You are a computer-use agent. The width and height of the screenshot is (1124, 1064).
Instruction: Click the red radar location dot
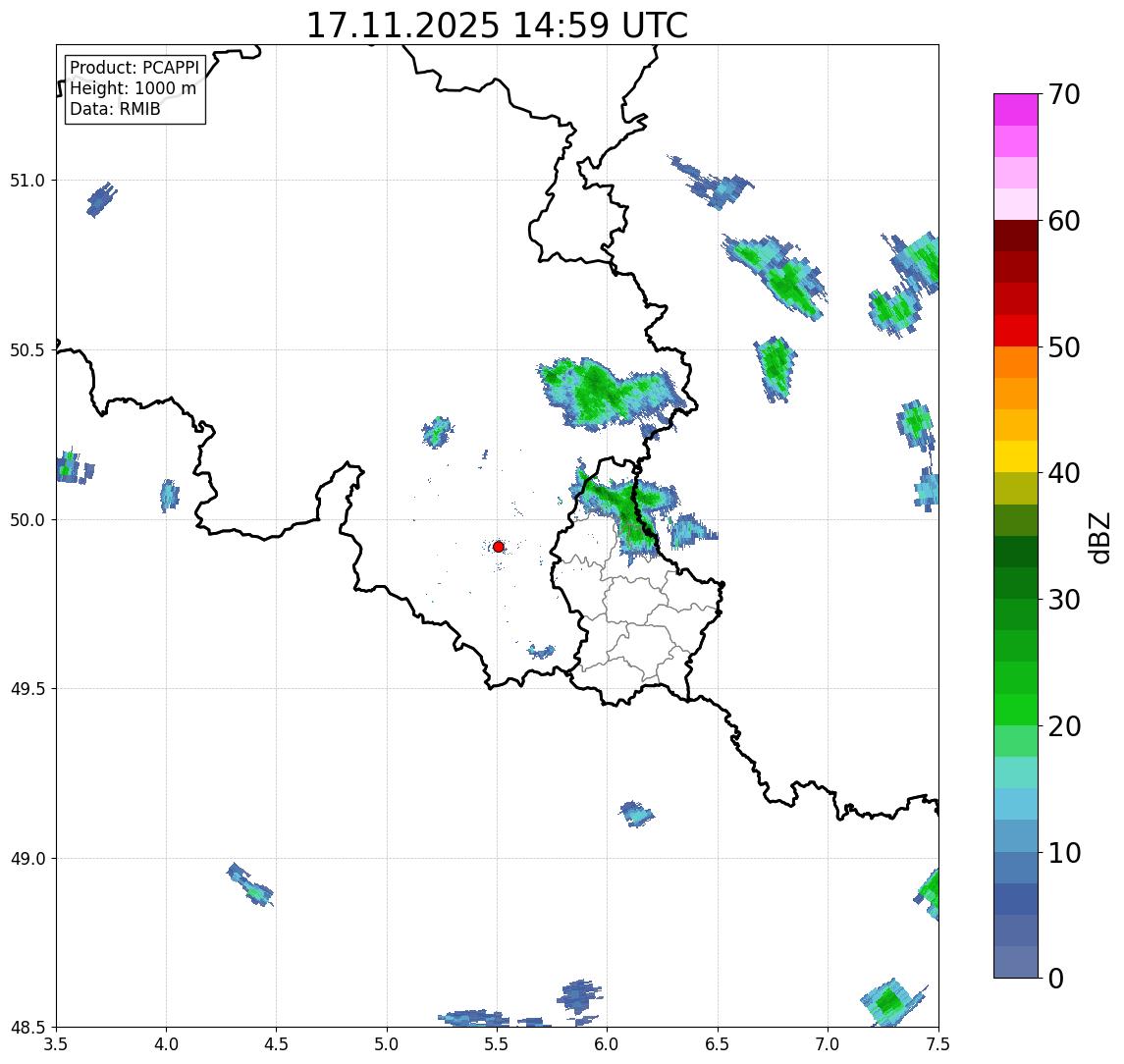coord(499,547)
